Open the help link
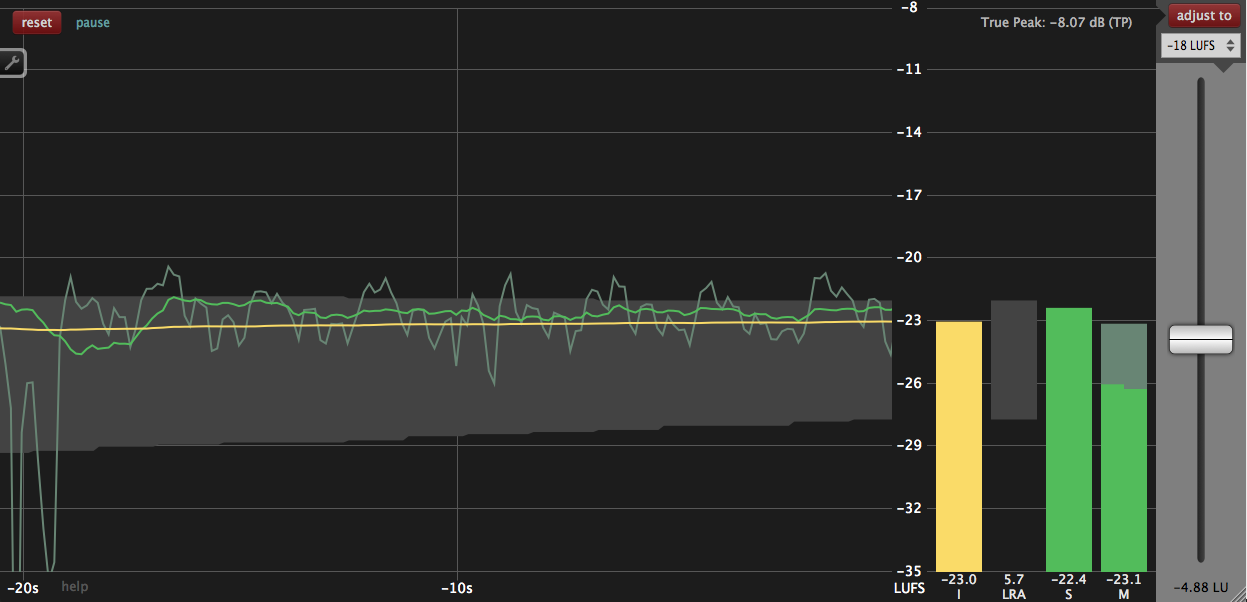This screenshot has width=1247, height=602. [x=74, y=586]
